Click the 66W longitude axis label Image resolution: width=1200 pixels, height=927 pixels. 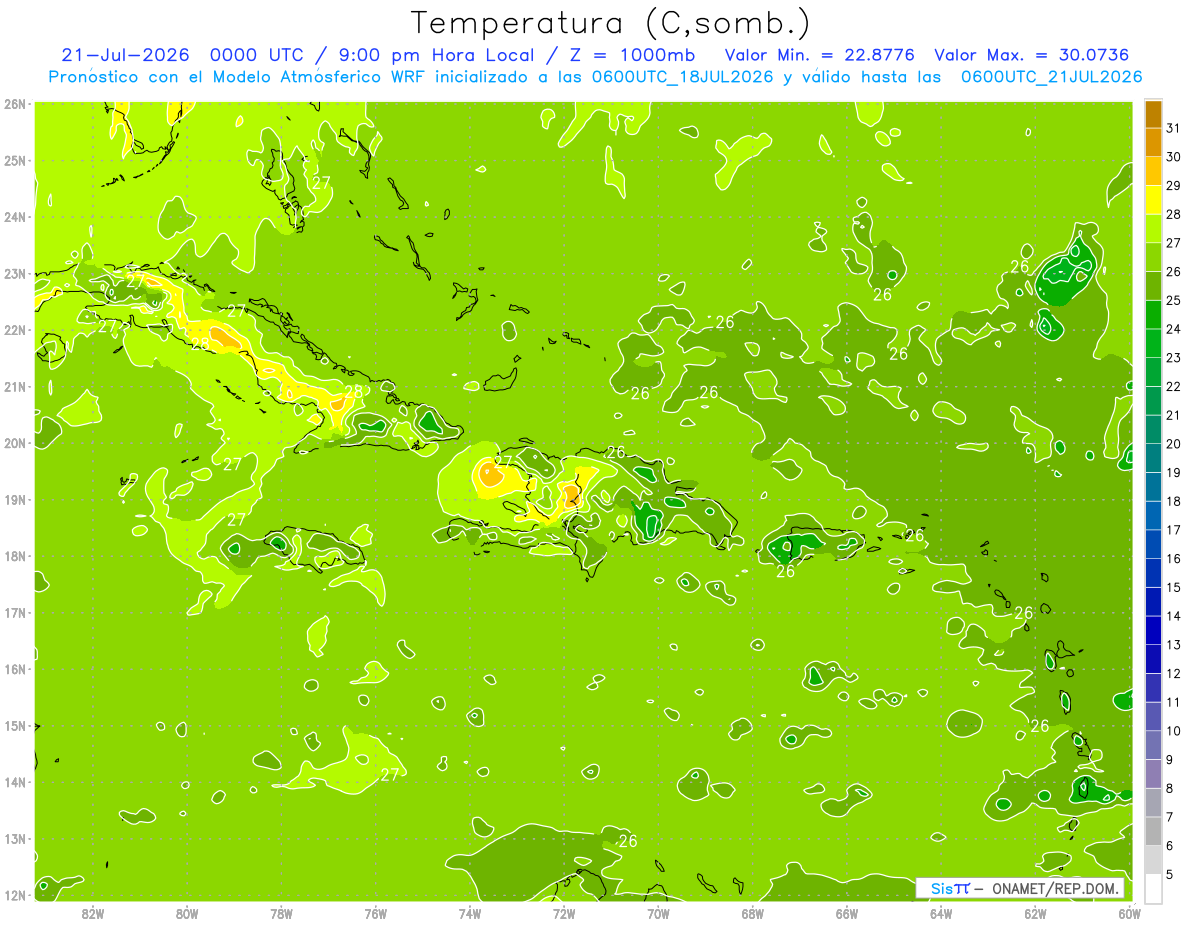pos(847,913)
